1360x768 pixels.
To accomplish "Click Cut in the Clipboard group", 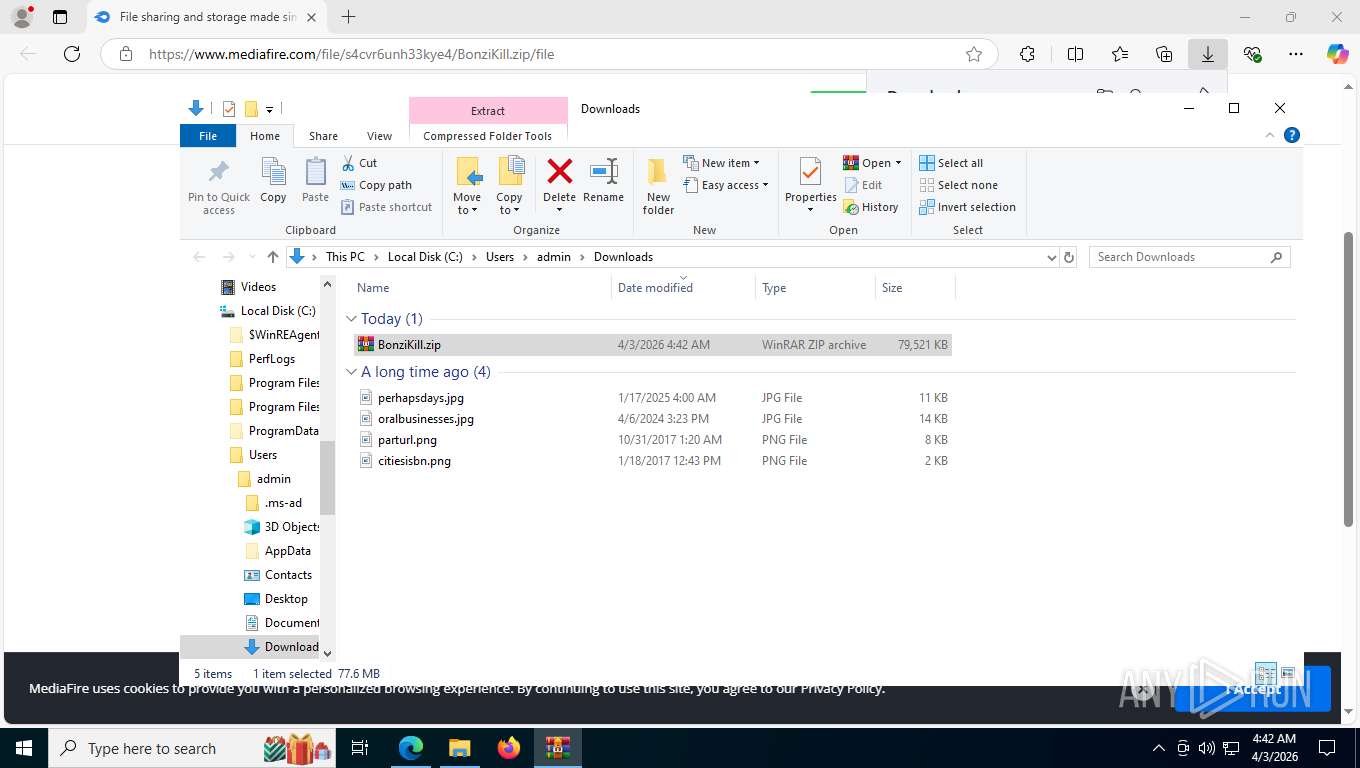I will pyautogui.click(x=359, y=163).
